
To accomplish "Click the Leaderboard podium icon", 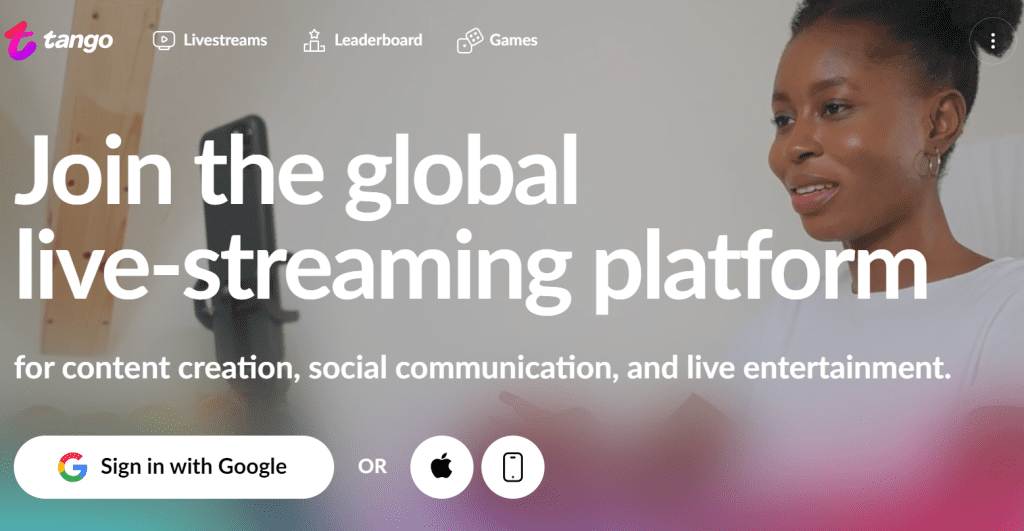I will (314, 40).
